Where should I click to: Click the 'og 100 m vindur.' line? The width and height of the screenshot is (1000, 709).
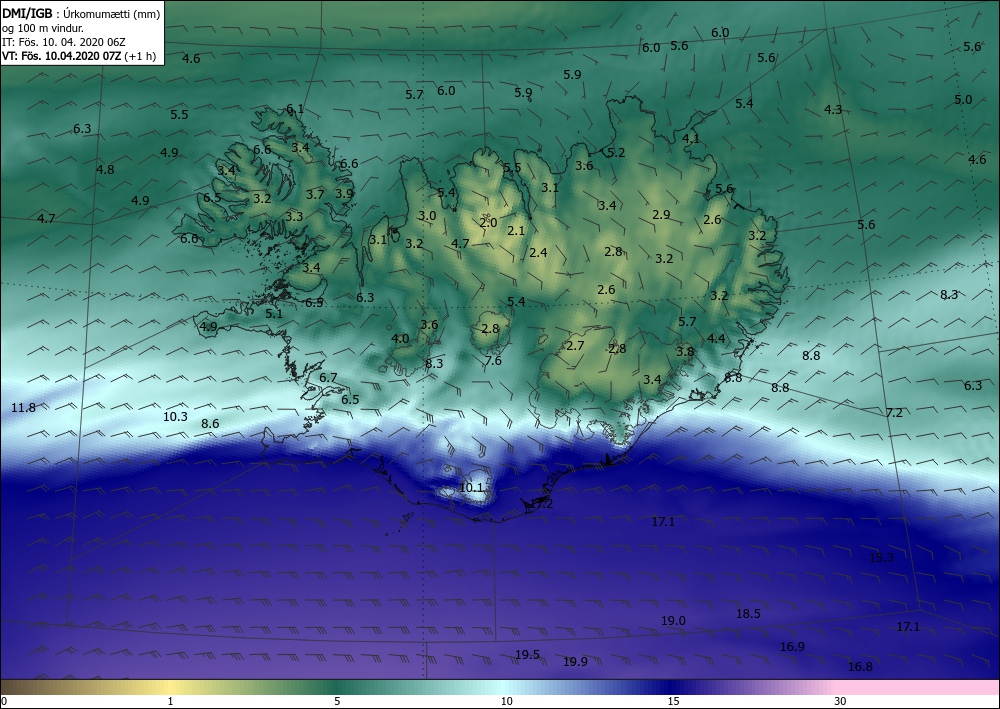point(43,28)
